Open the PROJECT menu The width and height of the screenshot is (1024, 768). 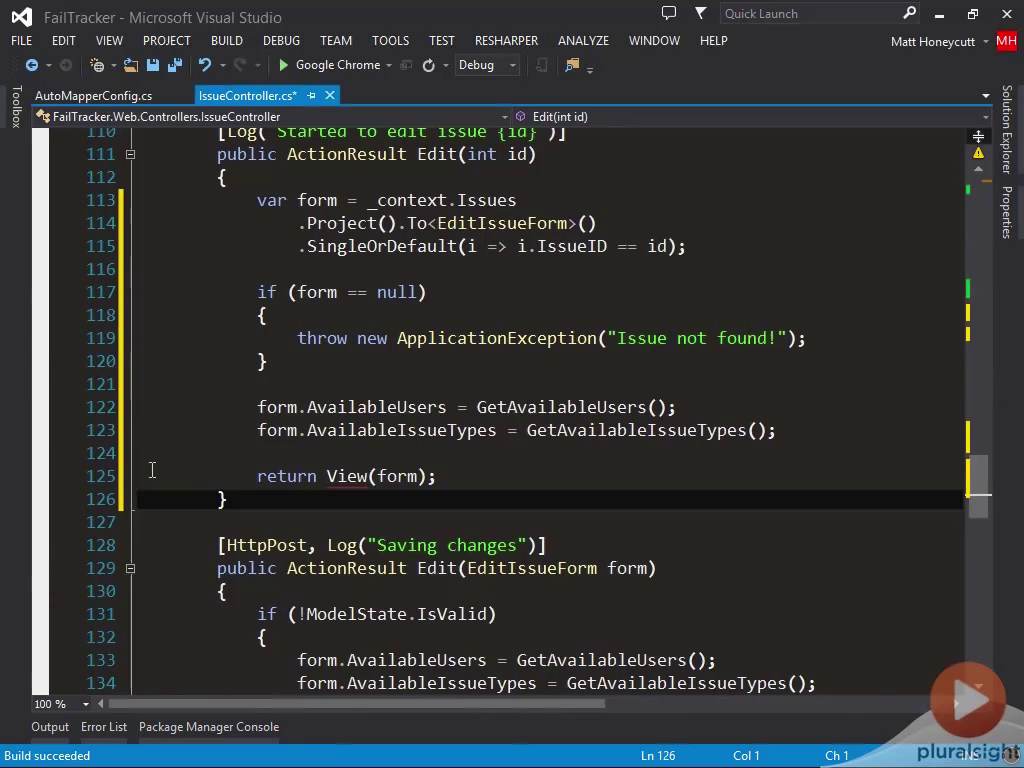(167, 40)
